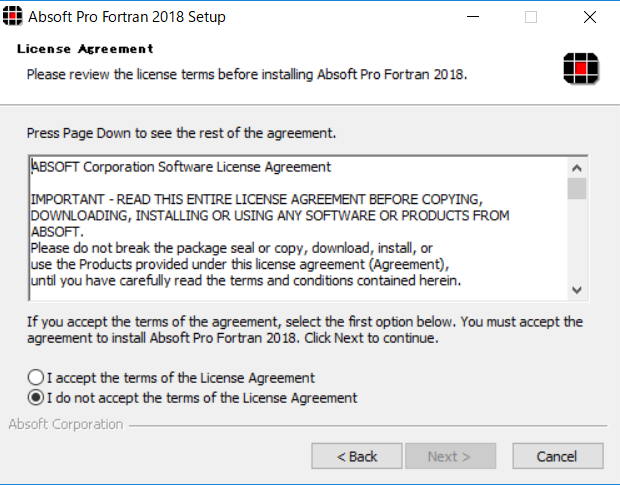The height and width of the screenshot is (485, 620).
Task: Click the license agreement scrollbar thumb
Action: [577, 189]
